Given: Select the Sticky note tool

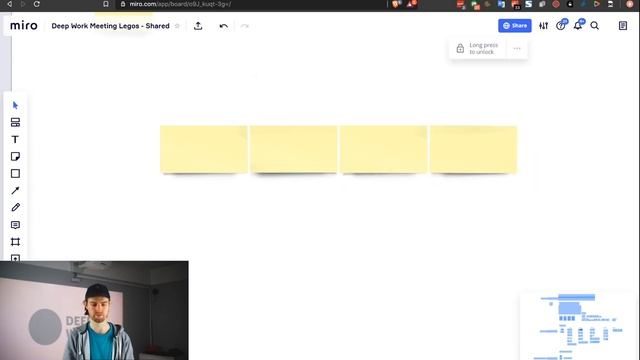Looking at the screenshot, I should 15,157.
